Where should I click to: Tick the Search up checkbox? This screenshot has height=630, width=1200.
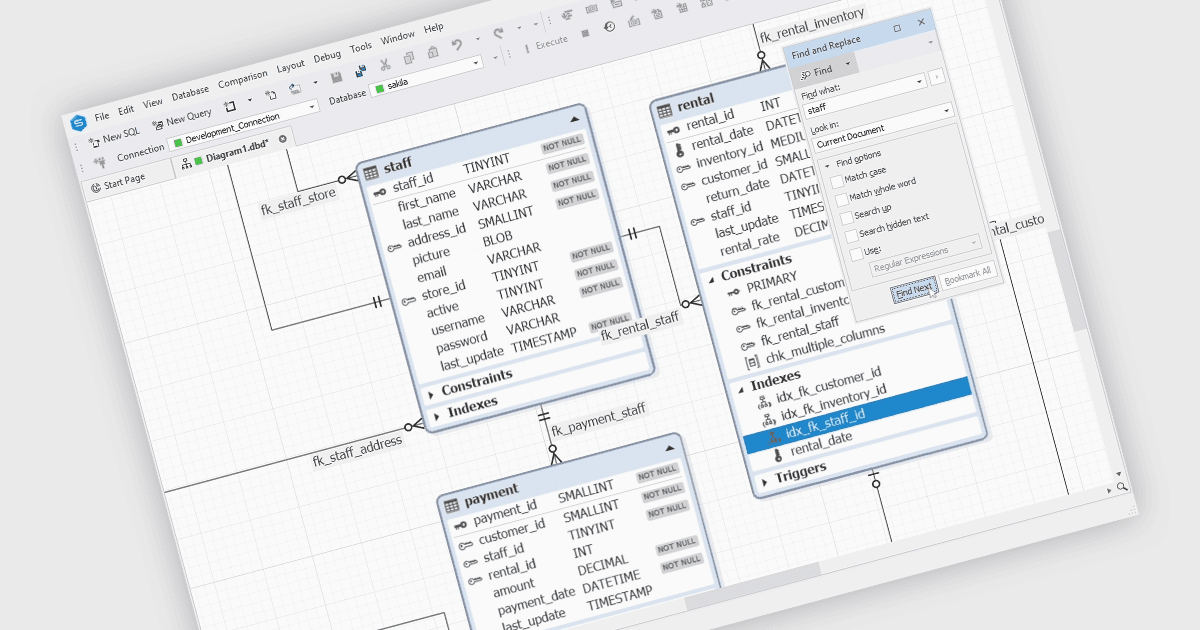point(847,217)
